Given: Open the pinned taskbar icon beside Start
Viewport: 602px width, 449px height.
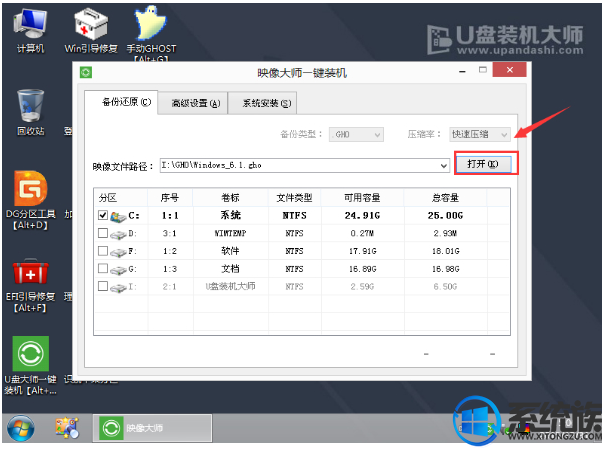Looking at the screenshot, I should (x=68, y=428).
